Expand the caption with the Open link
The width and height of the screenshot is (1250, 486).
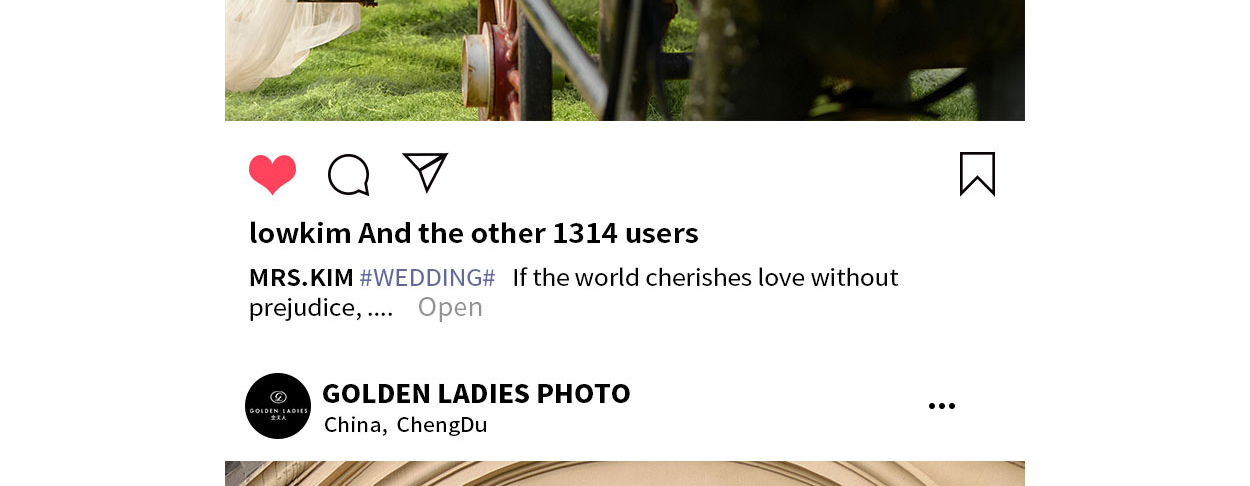(450, 307)
